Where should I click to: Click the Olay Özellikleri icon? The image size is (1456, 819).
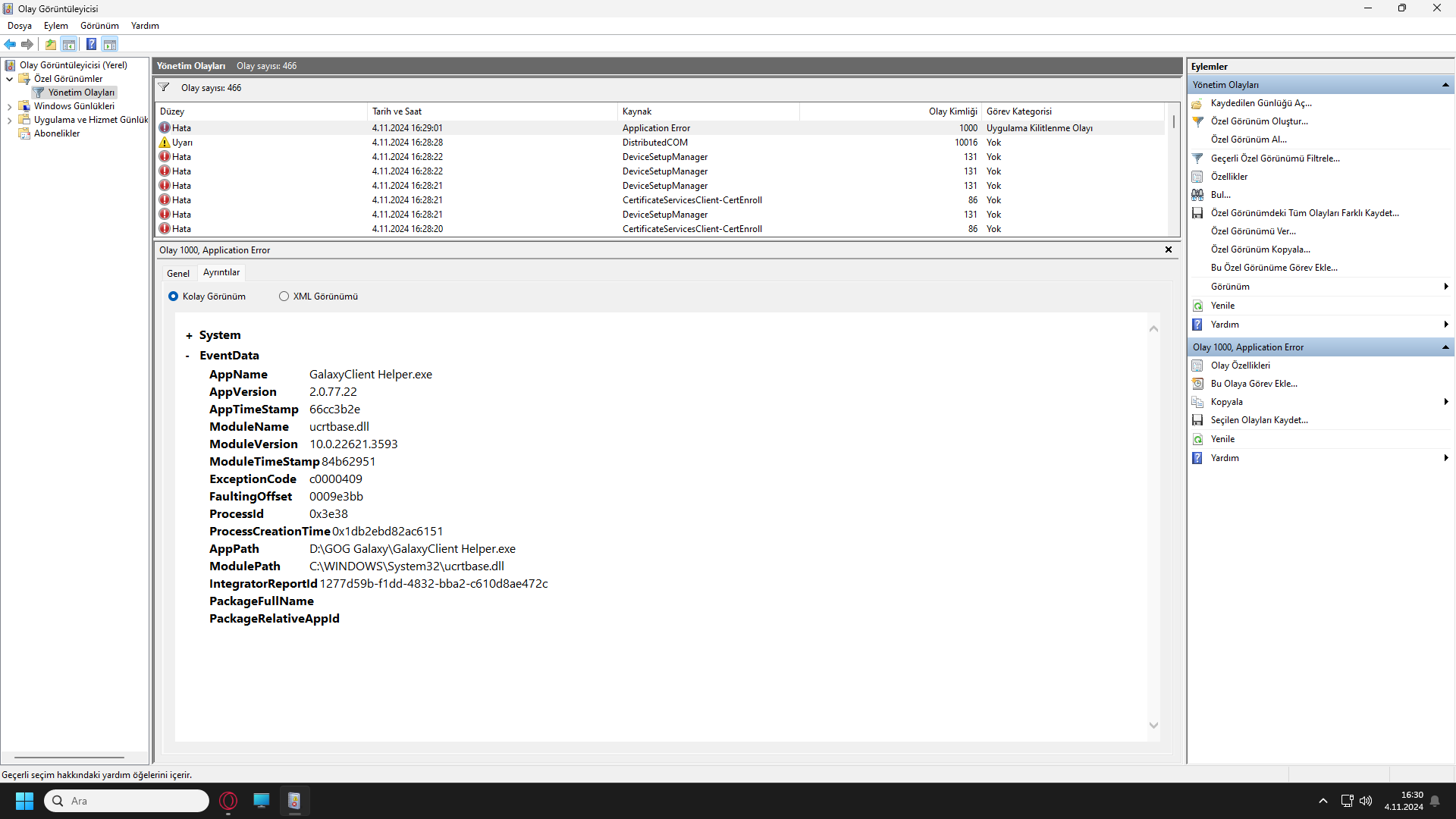tap(1197, 366)
